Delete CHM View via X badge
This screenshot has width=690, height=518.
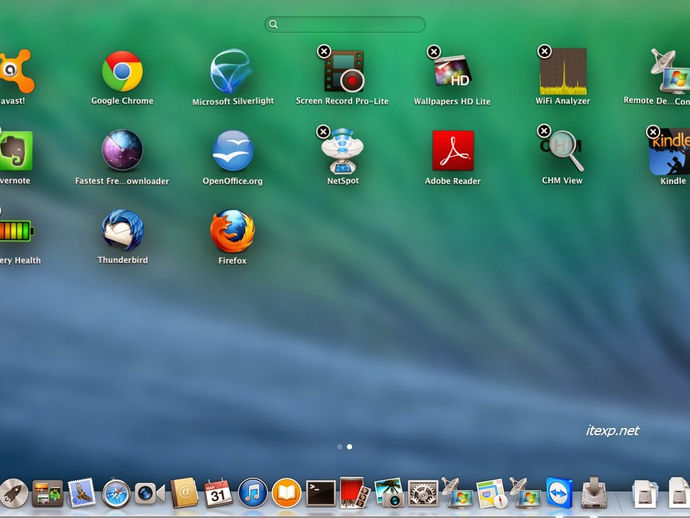(x=544, y=131)
